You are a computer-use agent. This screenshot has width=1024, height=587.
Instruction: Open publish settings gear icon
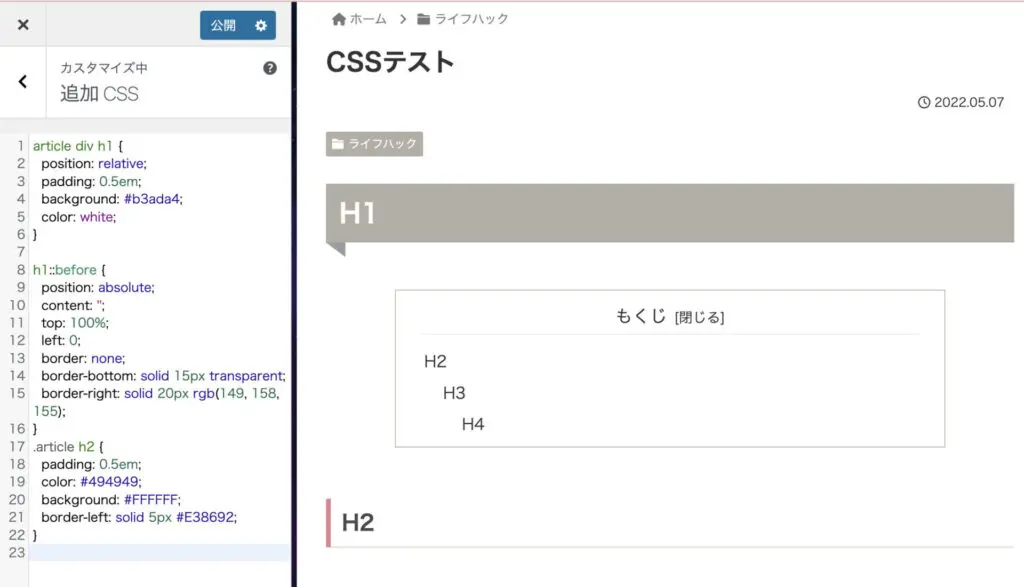coord(261,25)
